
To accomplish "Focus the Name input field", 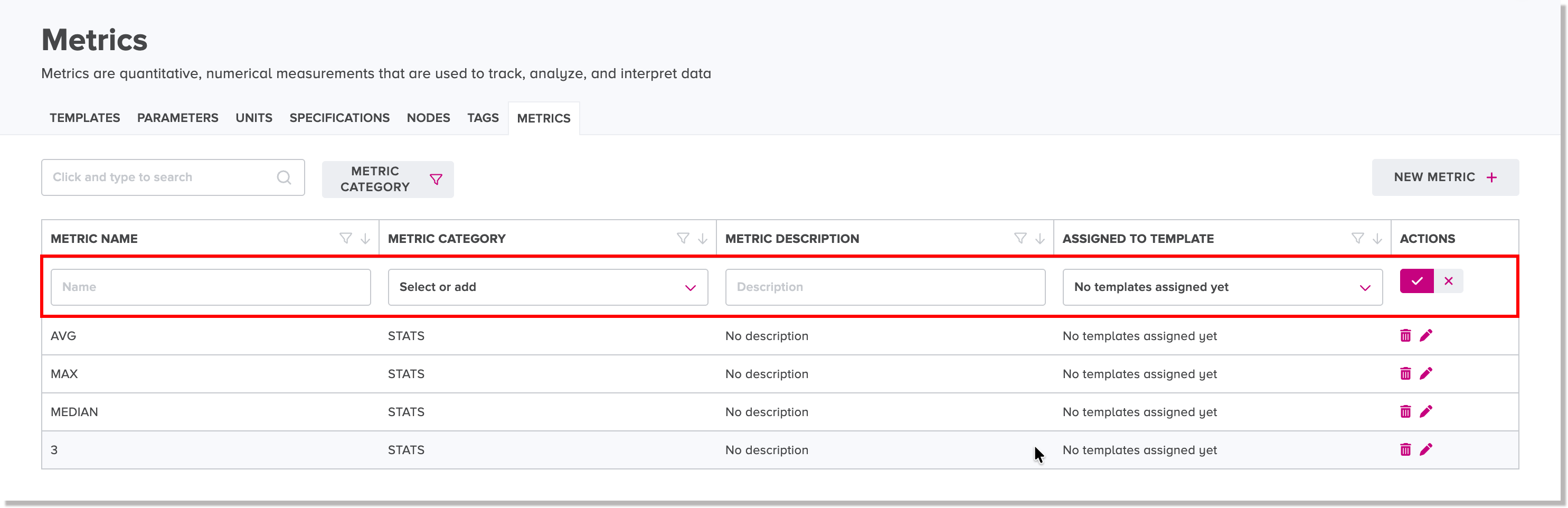I will tap(211, 287).
